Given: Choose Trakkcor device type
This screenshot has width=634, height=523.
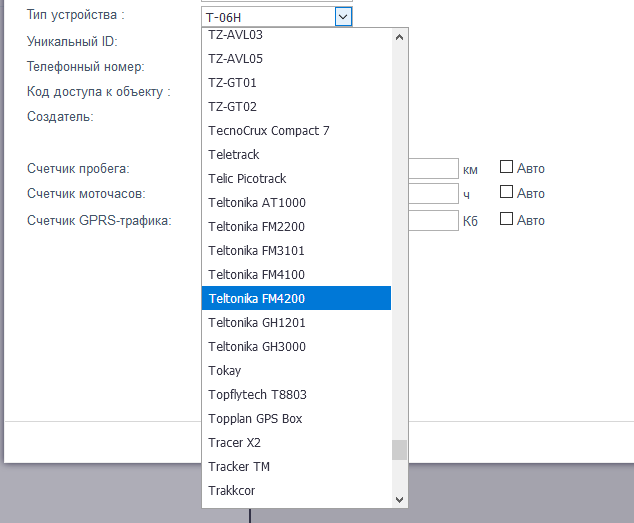Looking at the screenshot, I should pyautogui.click(x=232, y=490).
